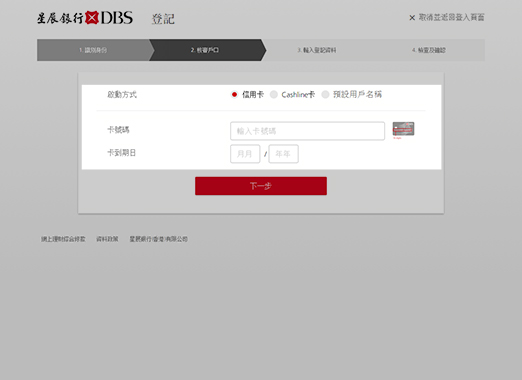Click the X cancel icon at top right
Image resolution: width=522 pixels, height=380 pixels.
click(x=412, y=18)
